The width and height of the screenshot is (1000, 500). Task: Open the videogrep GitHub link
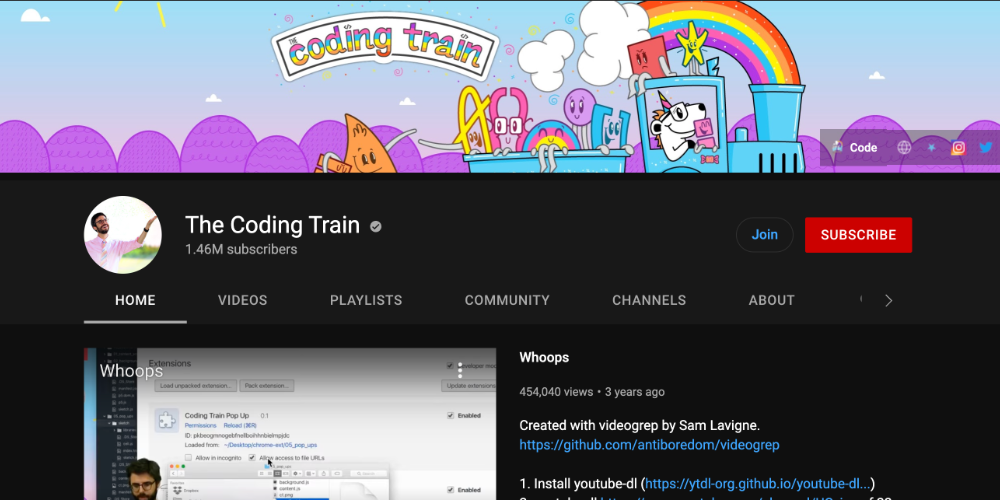coord(649,445)
